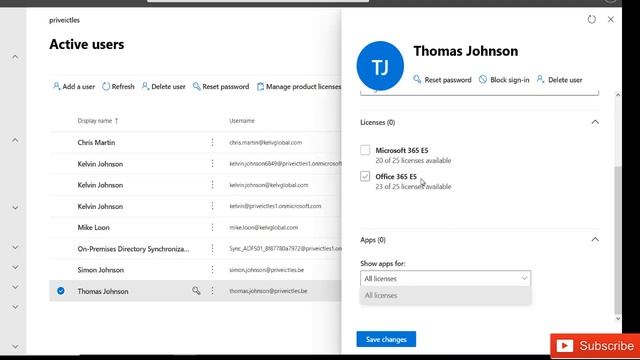640x360 pixels.
Task: Click priveictles breadcrumb text
Action: (x=64, y=20)
